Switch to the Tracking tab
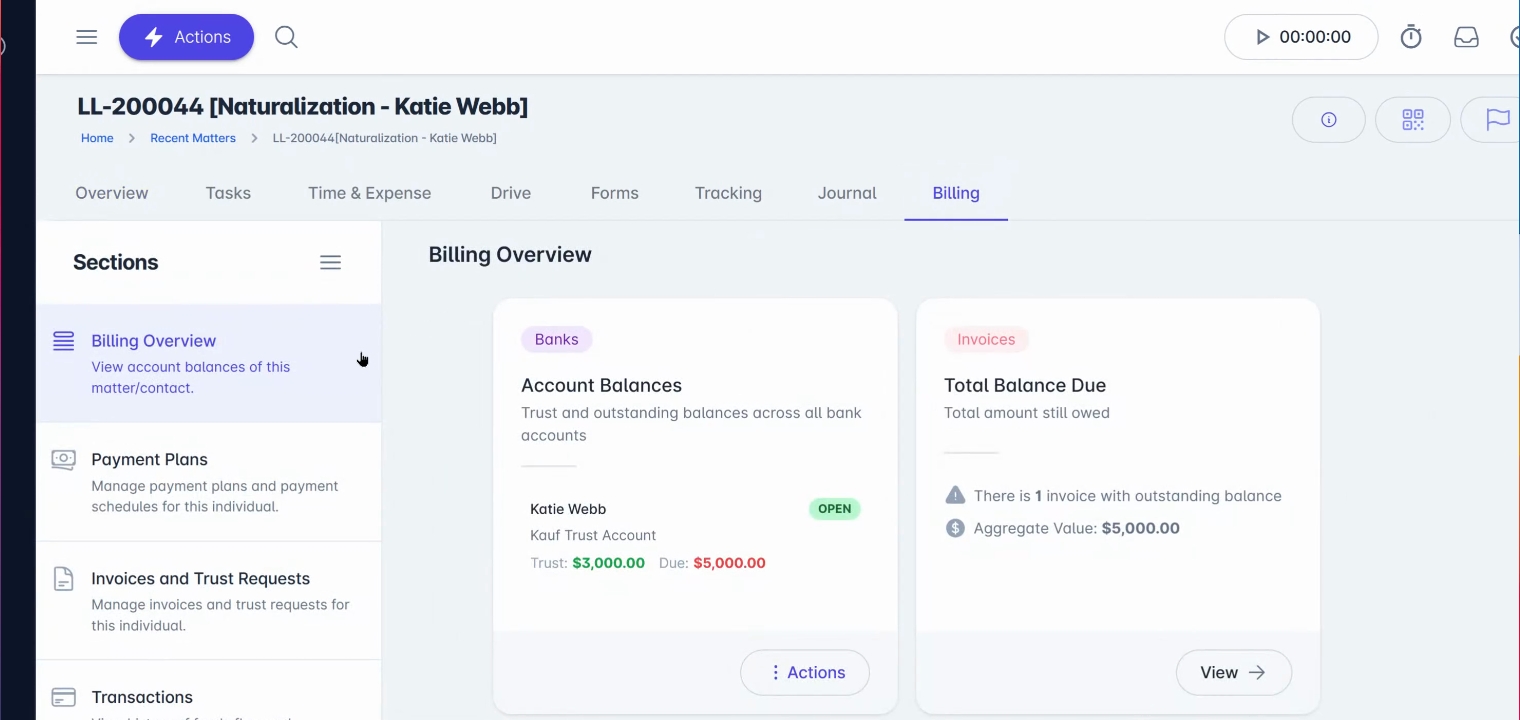Image resolution: width=1520 pixels, height=720 pixels. click(x=728, y=193)
